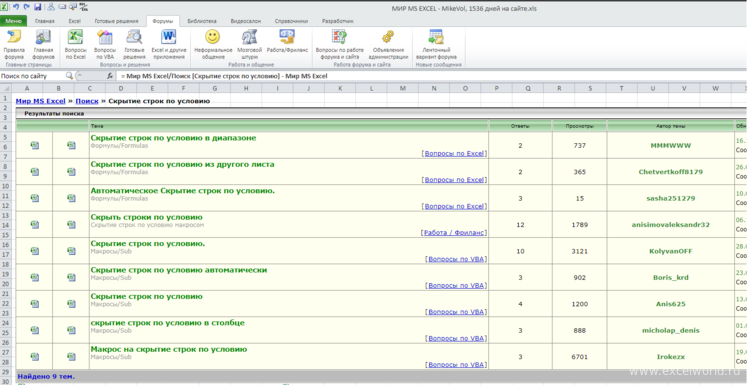Open the green Меню tab
The width and height of the screenshot is (750, 385).
(x=13, y=21)
